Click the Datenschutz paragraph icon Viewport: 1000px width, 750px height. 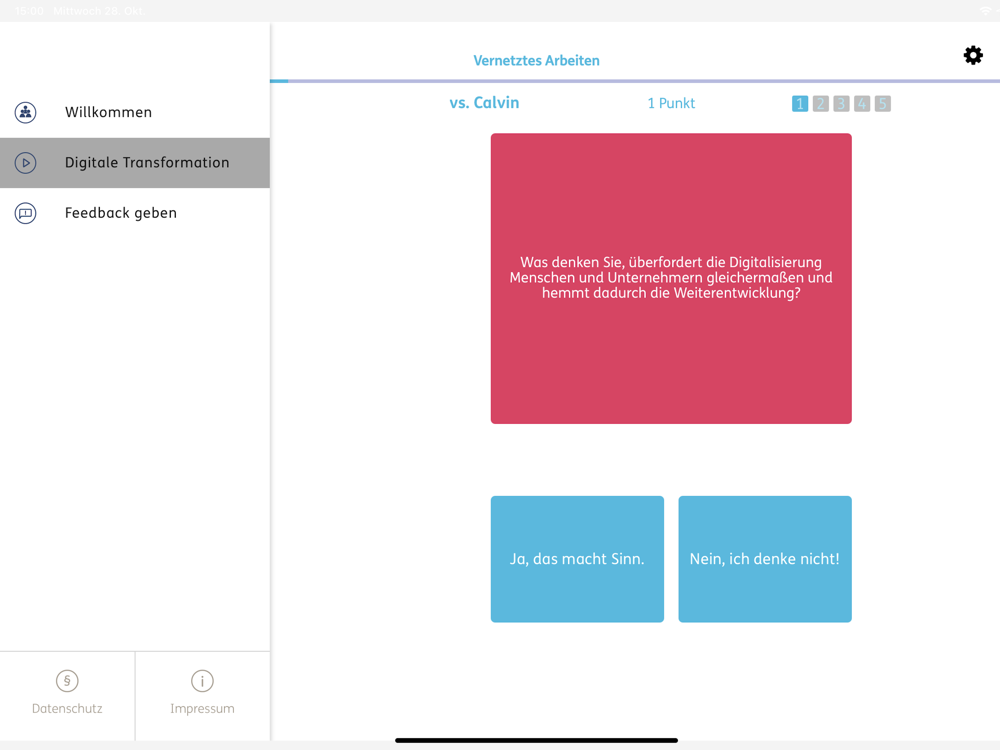point(67,681)
